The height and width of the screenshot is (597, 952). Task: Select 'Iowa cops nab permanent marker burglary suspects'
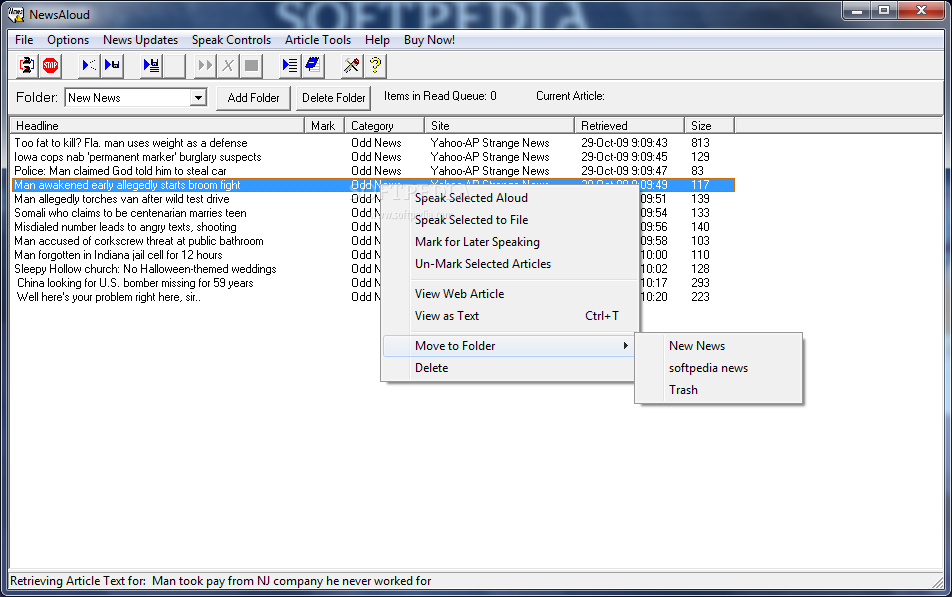coord(138,157)
